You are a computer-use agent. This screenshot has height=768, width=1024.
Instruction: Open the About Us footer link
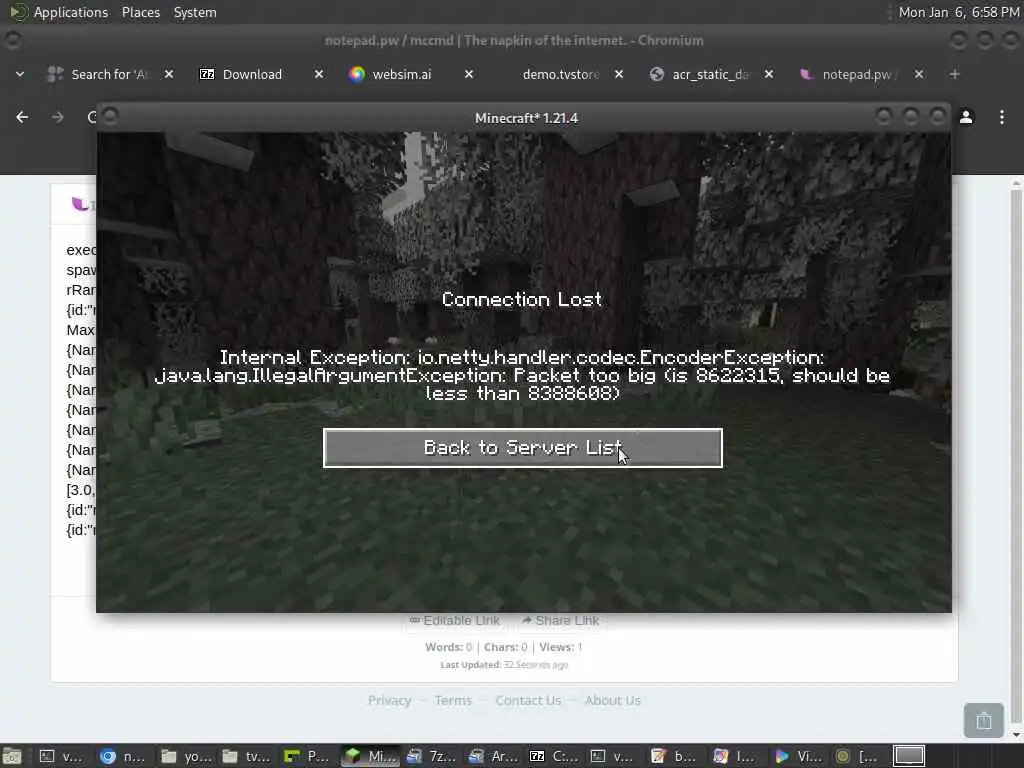[613, 701]
